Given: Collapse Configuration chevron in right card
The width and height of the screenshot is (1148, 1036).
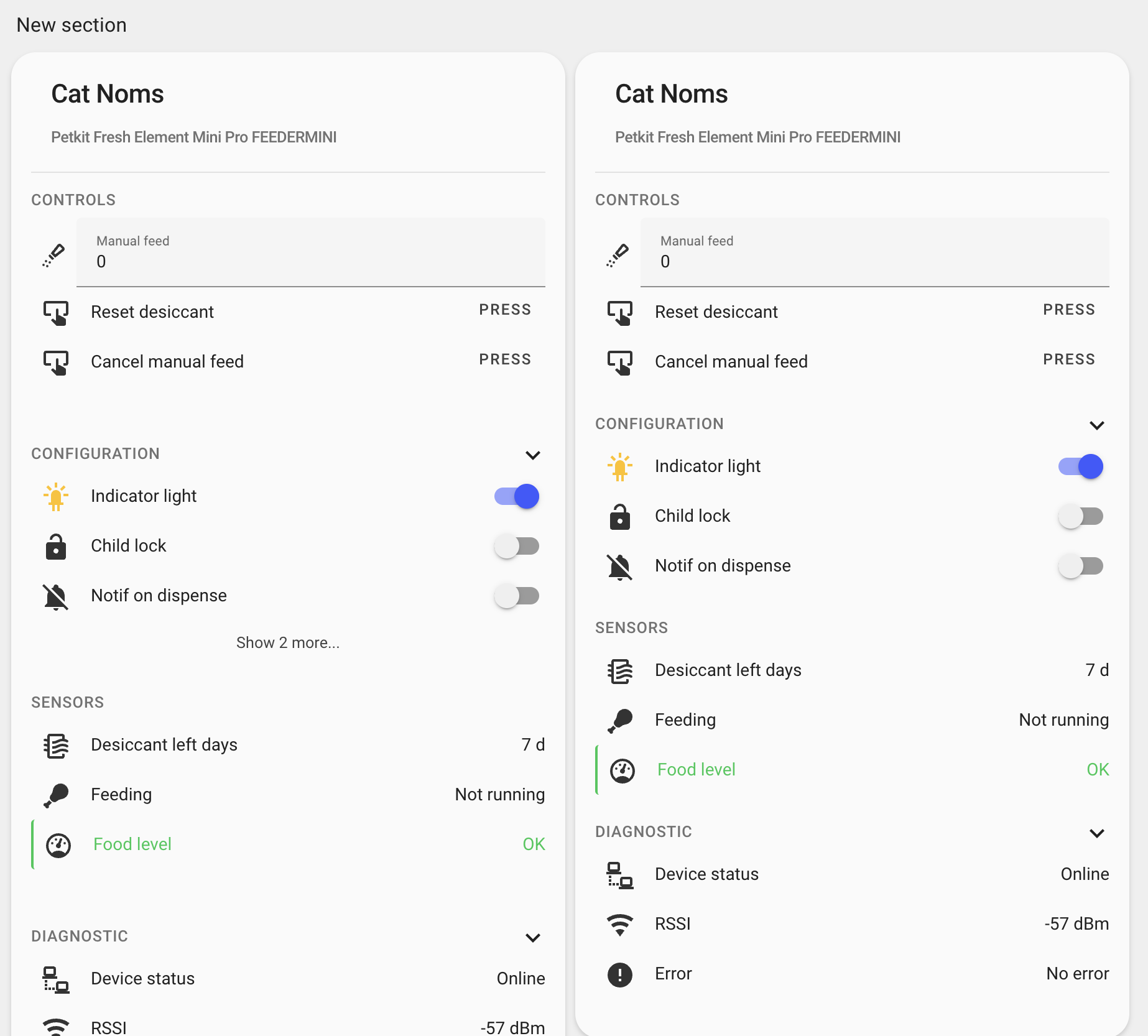Looking at the screenshot, I should point(1097,425).
